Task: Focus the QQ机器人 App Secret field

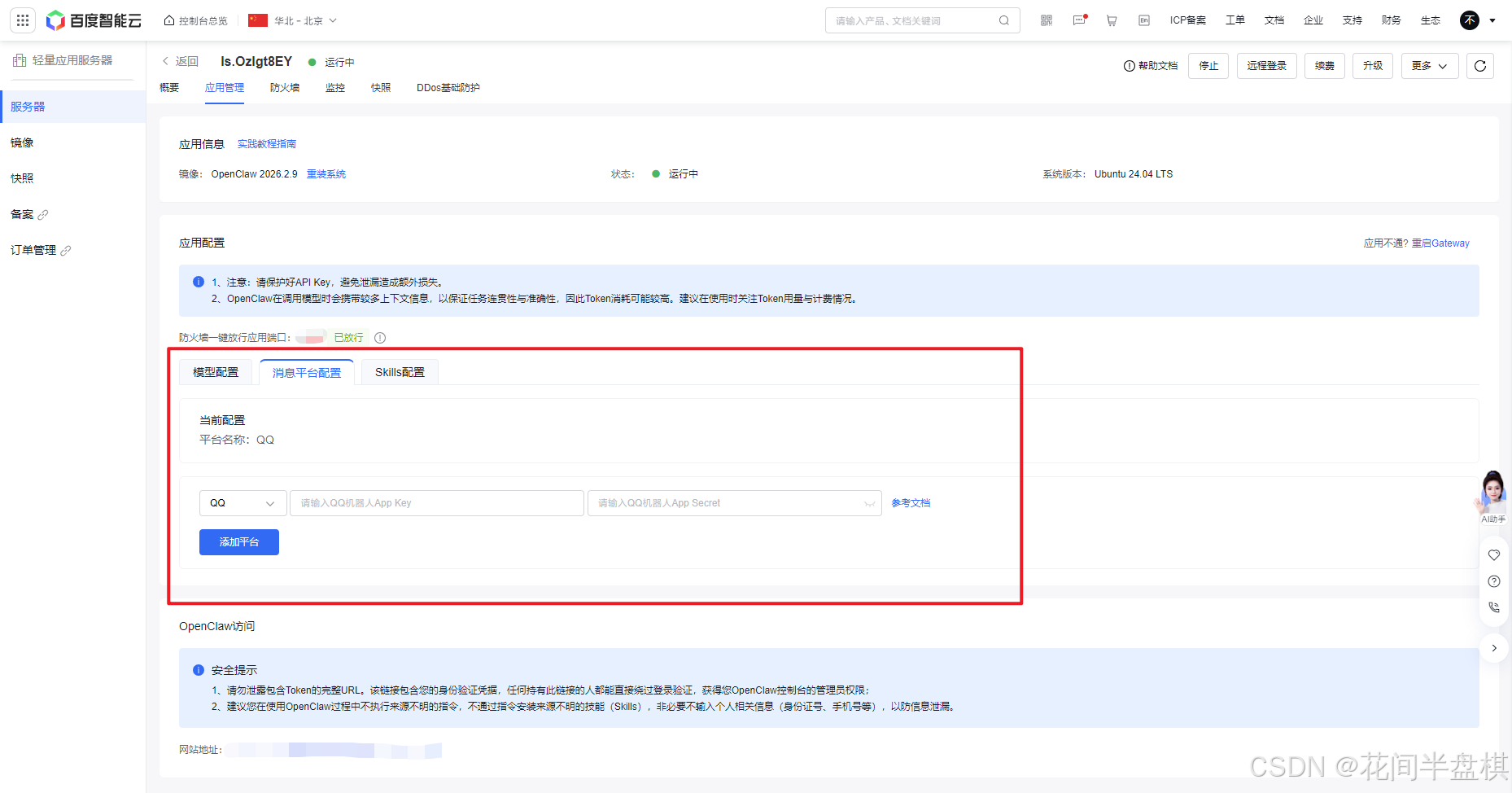Action: point(735,503)
